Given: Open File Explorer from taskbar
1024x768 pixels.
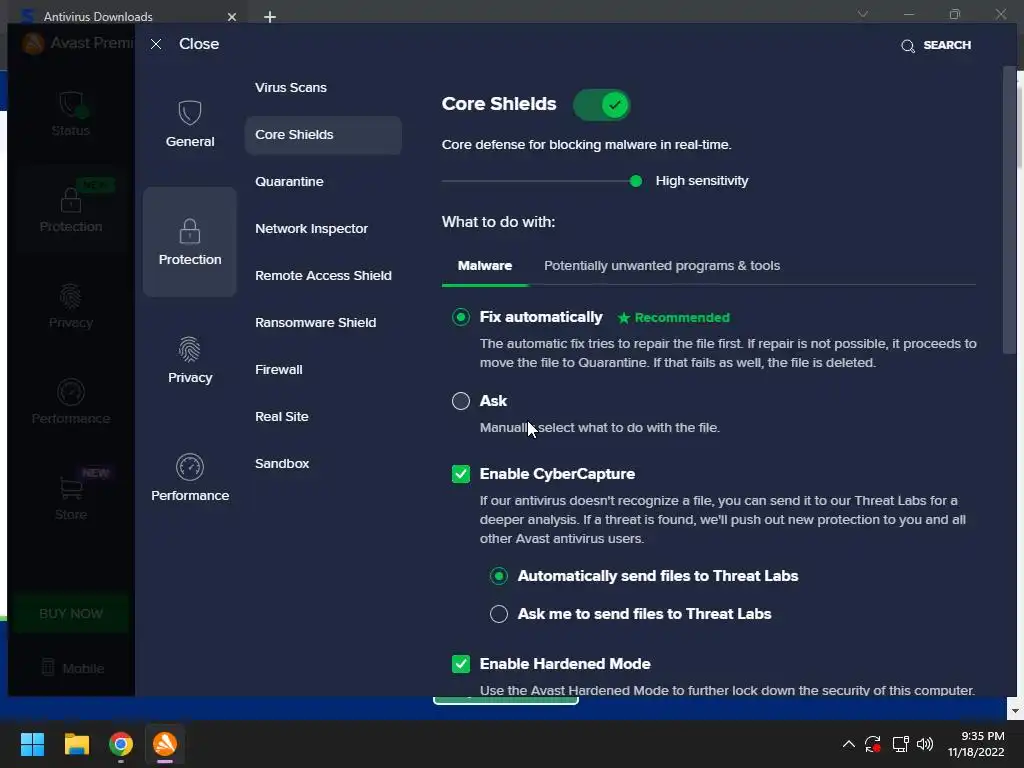Looking at the screenshot, I should [x=76, y=744].
